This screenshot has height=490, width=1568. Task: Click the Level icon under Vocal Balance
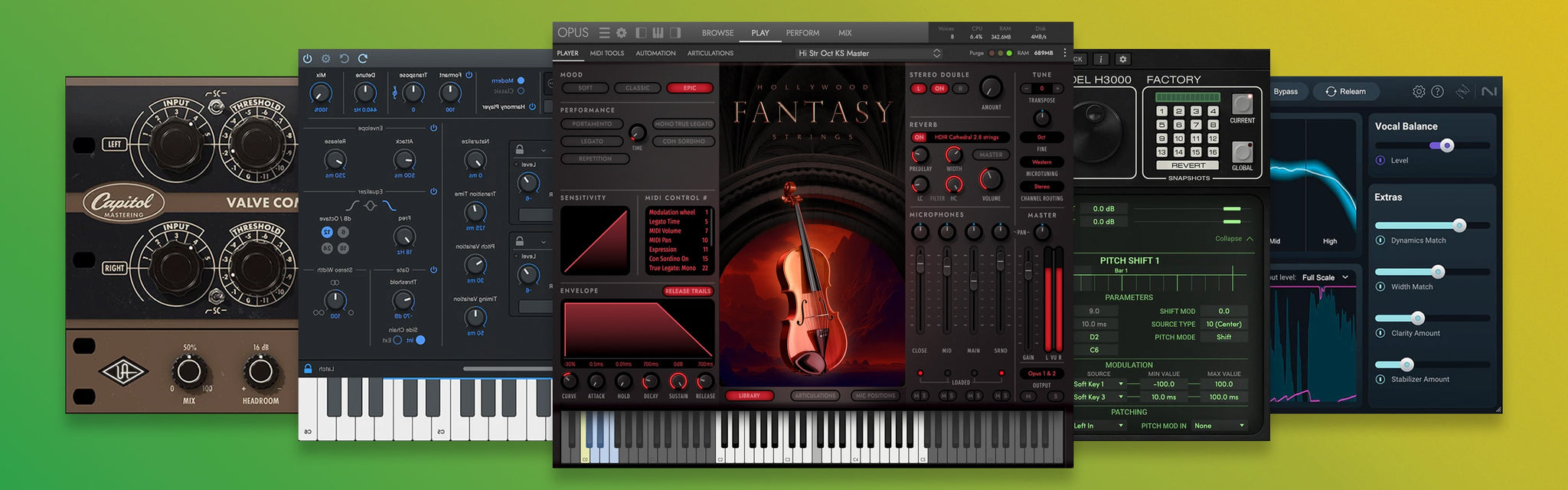coord(1380,160)
